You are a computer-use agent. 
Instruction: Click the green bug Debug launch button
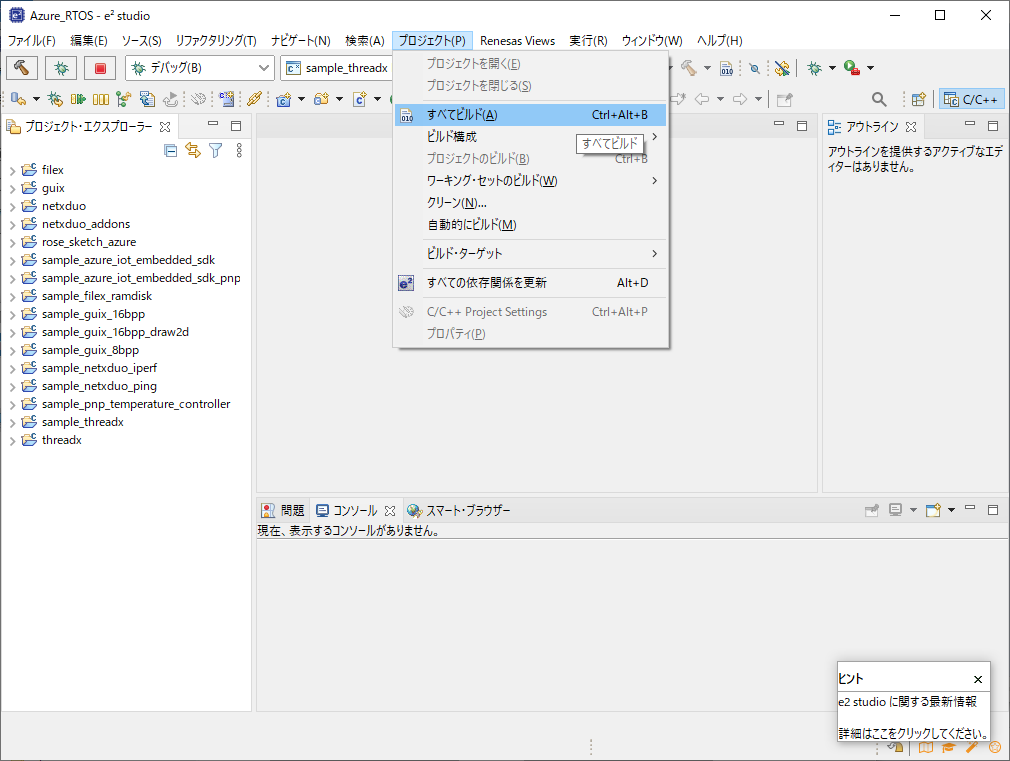click(61, 68)
